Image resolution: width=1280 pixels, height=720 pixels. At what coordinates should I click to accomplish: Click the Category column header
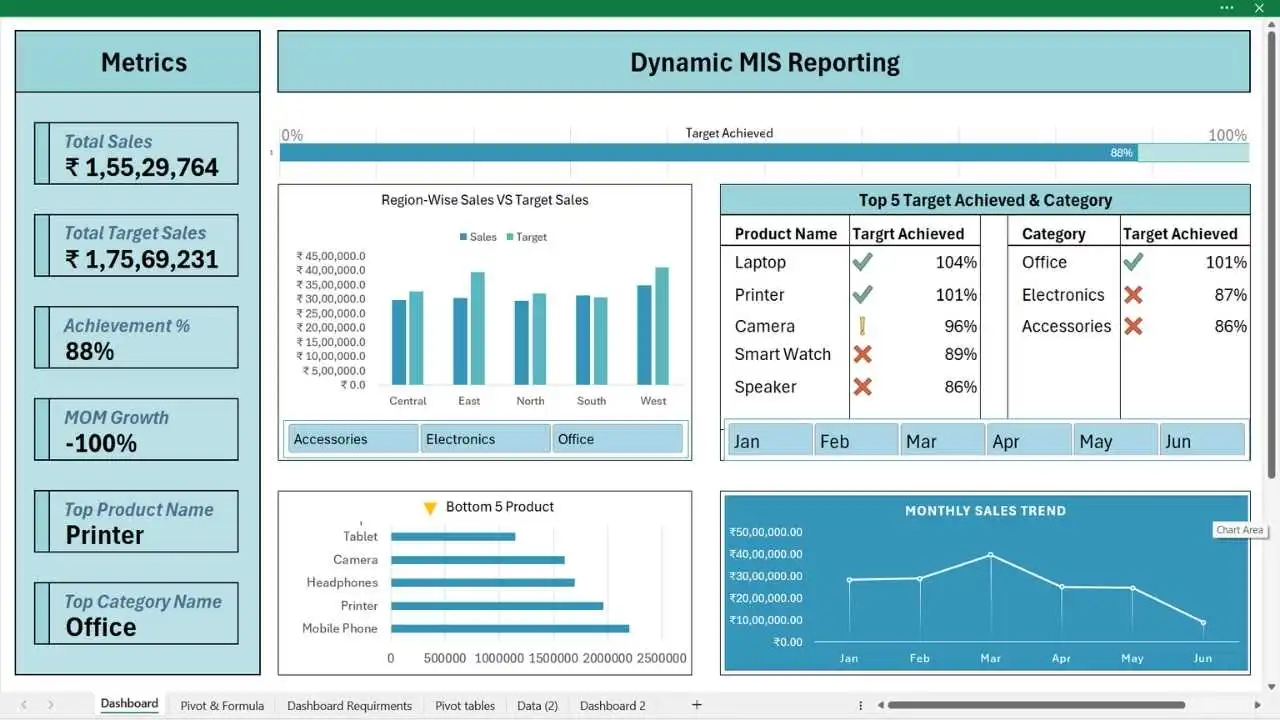click(1053, 233)
